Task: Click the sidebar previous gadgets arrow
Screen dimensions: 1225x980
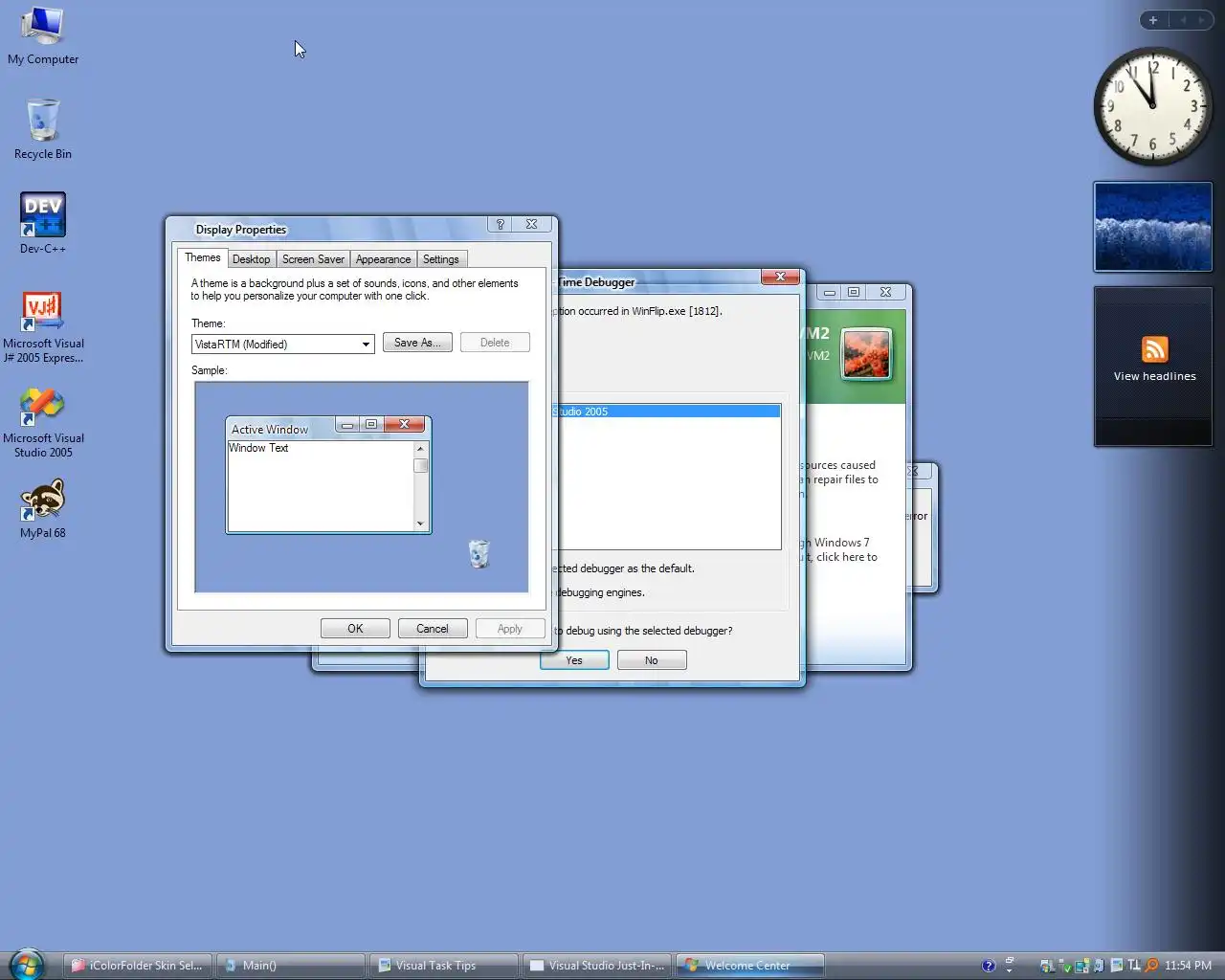Action: (1182, 20)
